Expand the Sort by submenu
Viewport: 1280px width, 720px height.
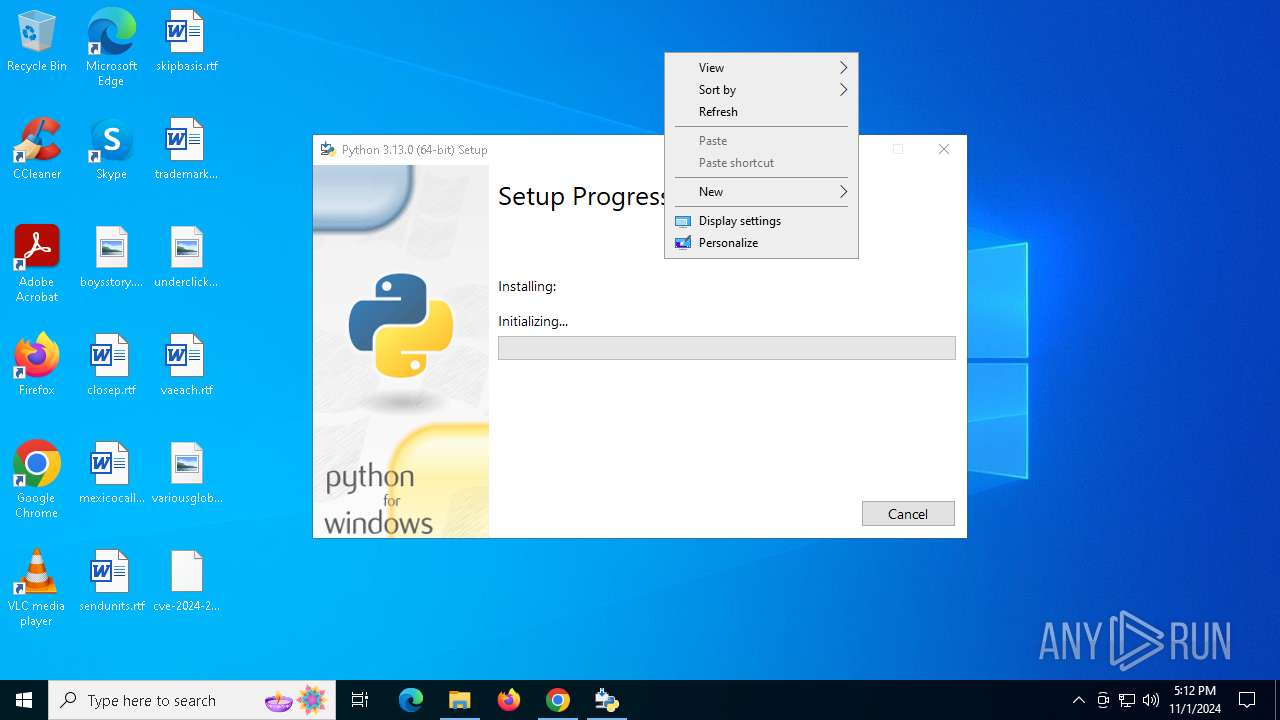pyautogui.click(x=761, y=90)
